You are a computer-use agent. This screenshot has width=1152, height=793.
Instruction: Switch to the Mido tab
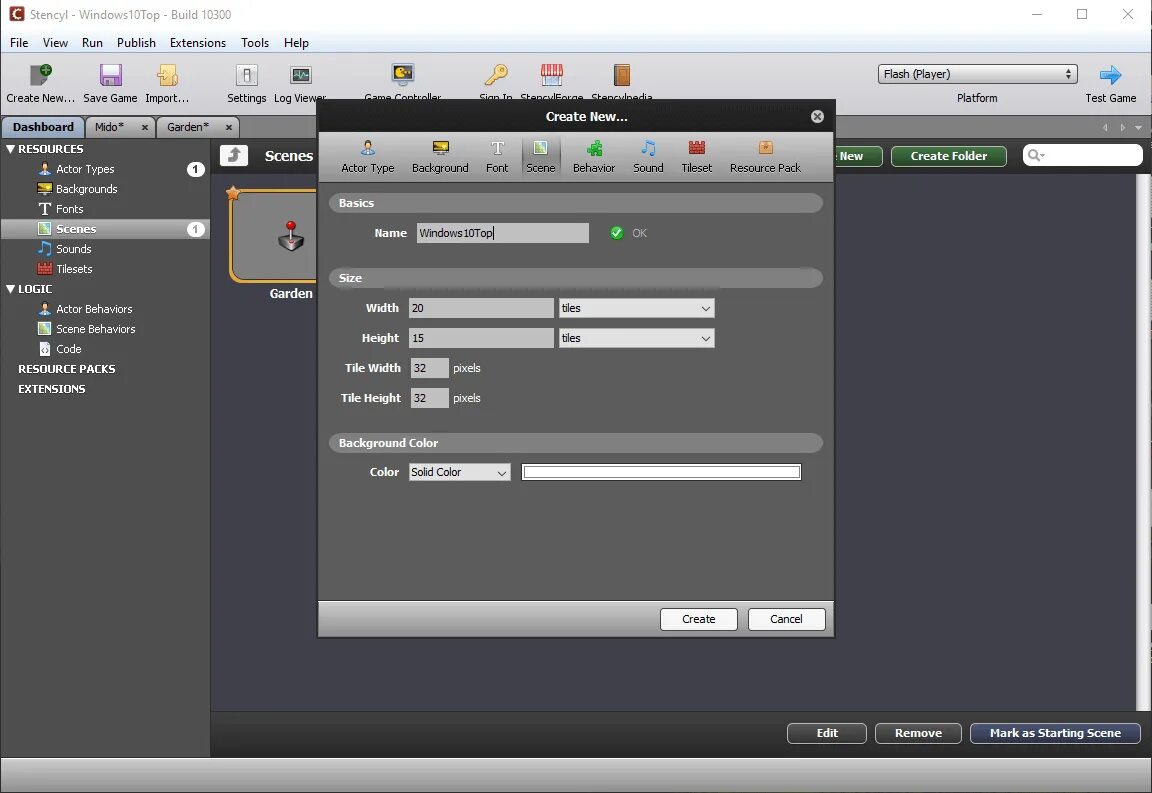click(109, 127)
